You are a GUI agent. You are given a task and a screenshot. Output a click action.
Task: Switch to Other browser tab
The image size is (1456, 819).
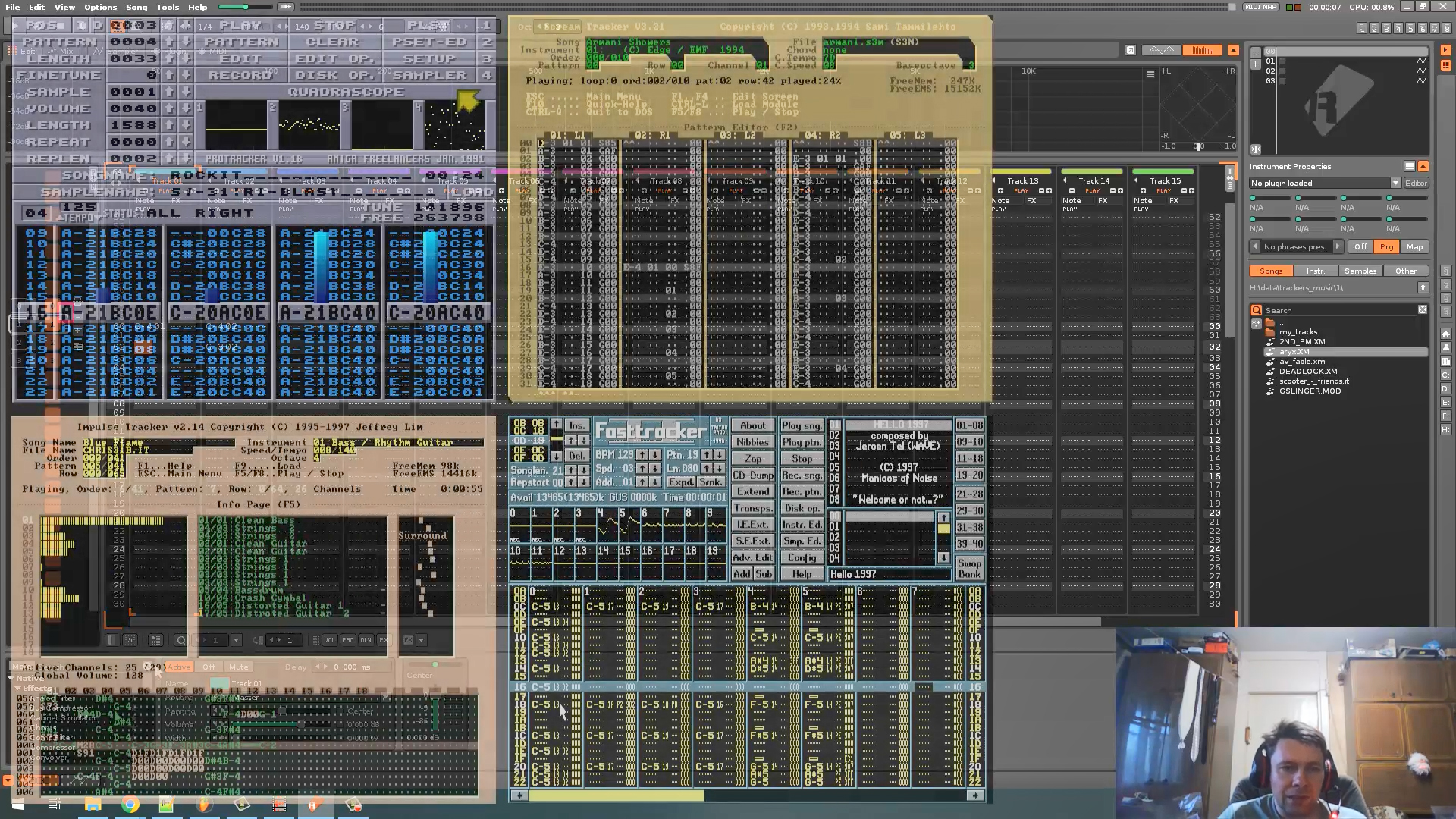tap(1406, 271)
